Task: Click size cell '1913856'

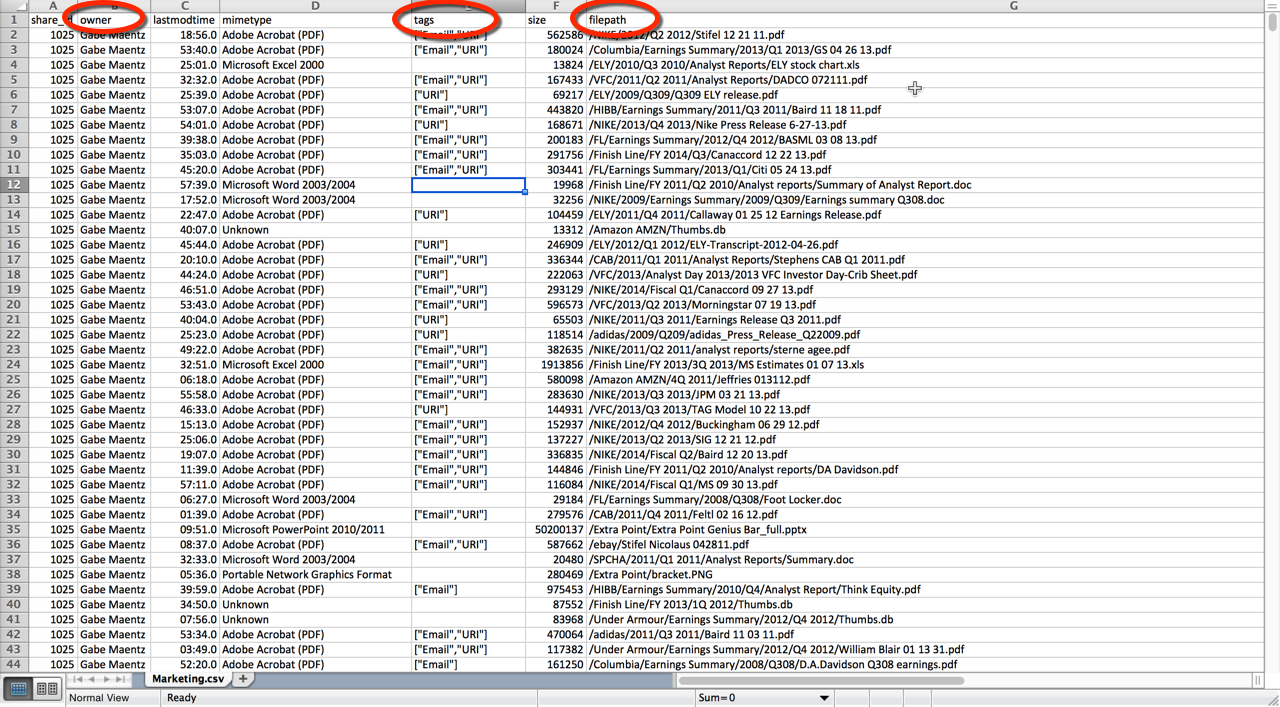Action: pos(556,365)
